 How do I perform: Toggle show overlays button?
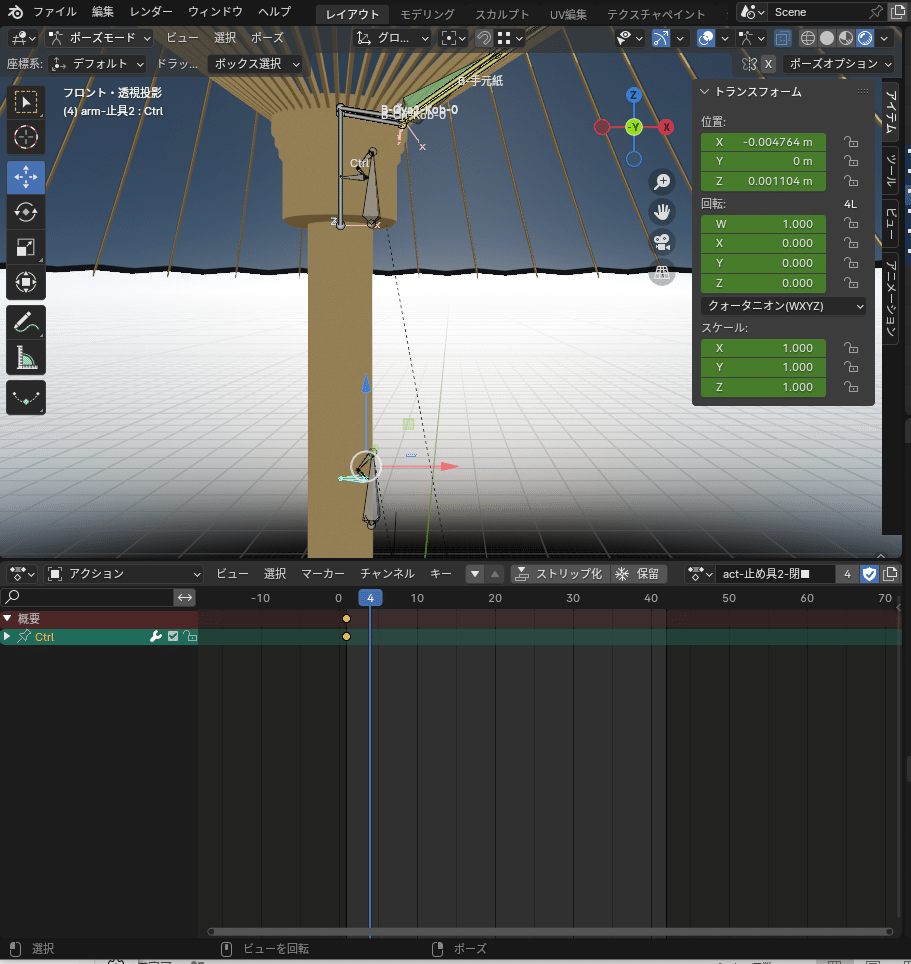[706, 38]
